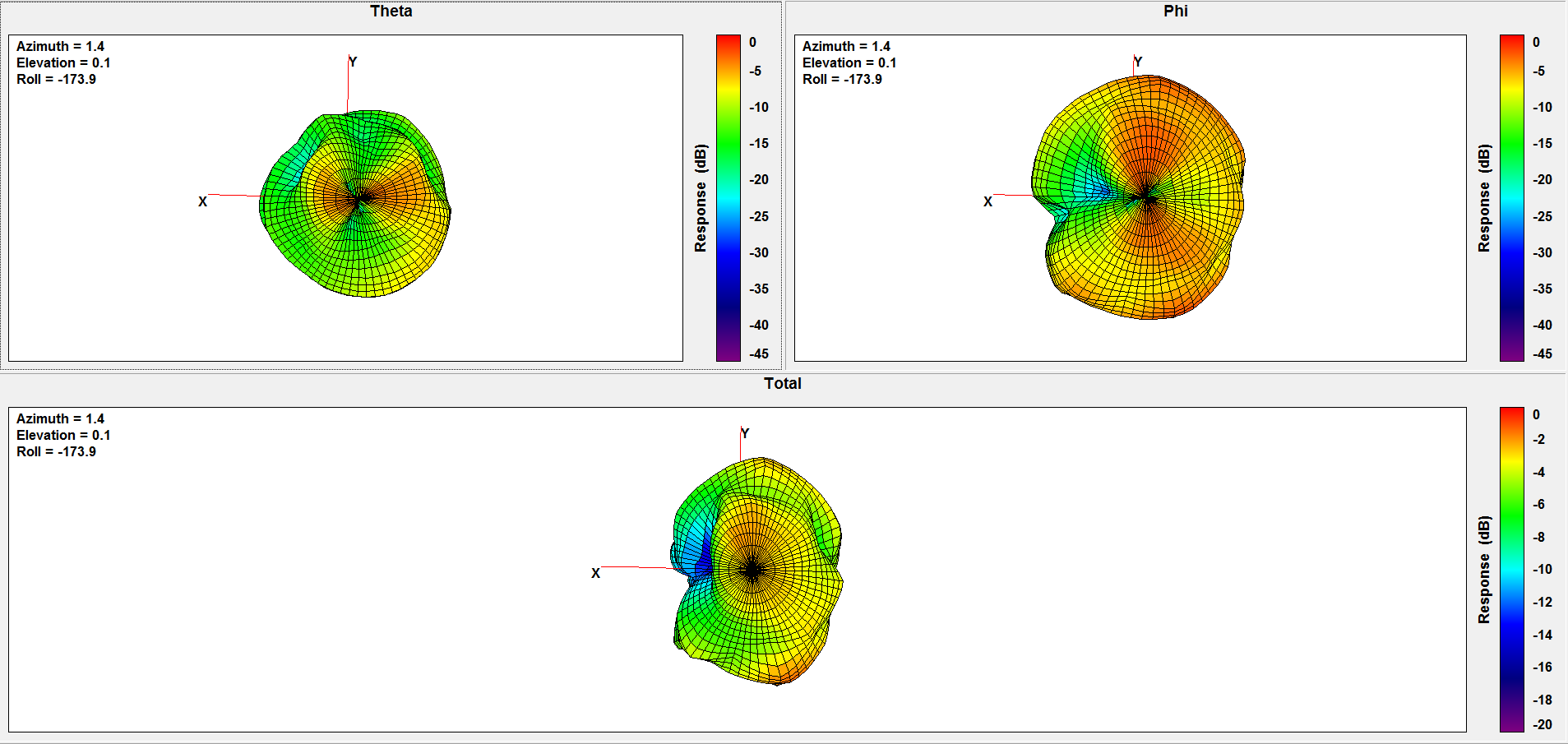Click the Phi panel title
Screen dimensions: 1568x744
(1176, 12)
